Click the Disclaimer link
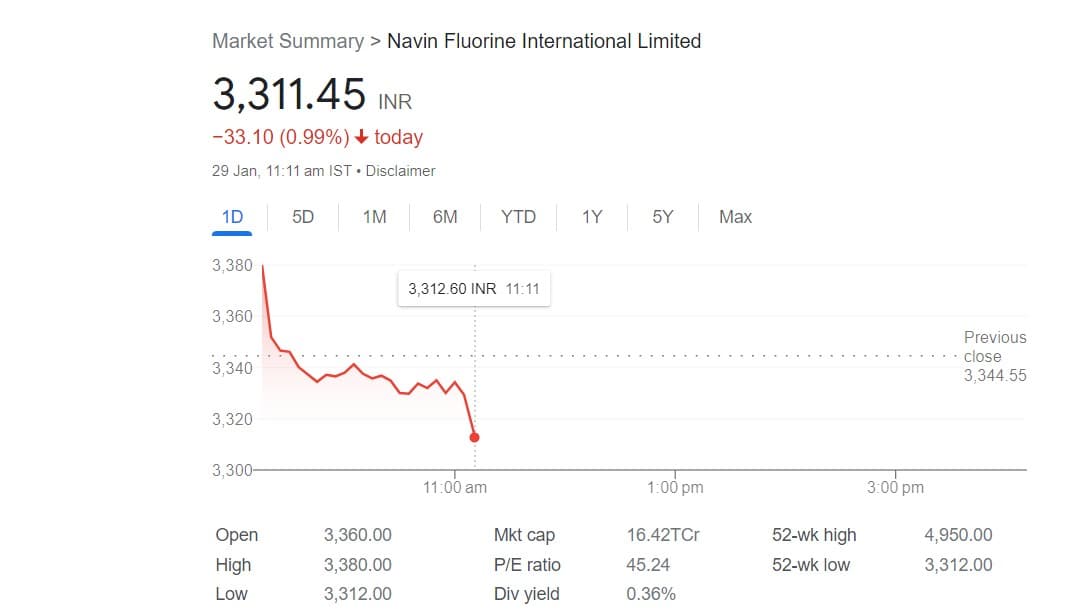The height and width of the screenshot is (616, 1085). 400,171
